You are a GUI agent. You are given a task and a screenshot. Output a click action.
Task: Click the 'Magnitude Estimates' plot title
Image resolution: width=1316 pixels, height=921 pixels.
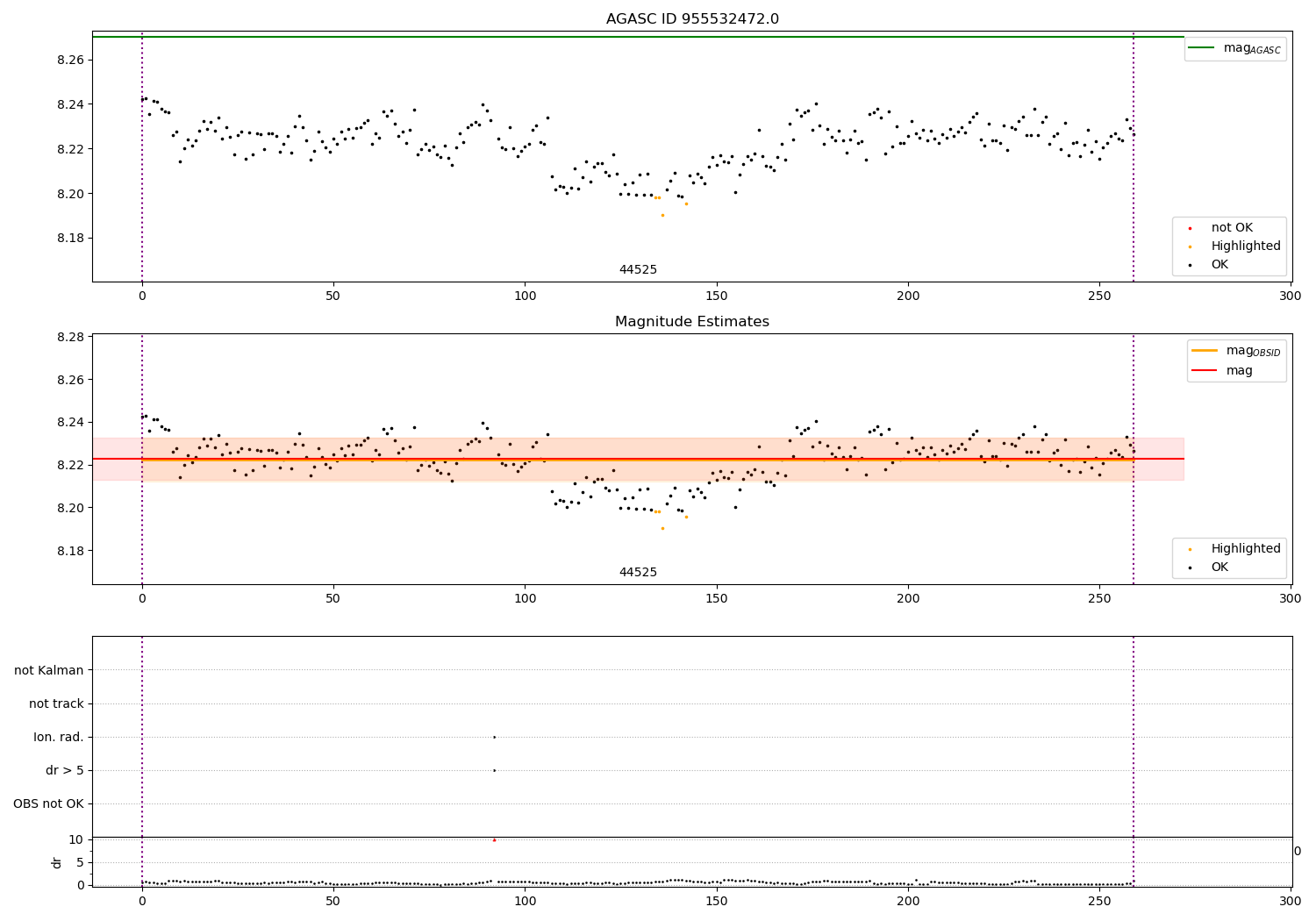tap(692, 322)
